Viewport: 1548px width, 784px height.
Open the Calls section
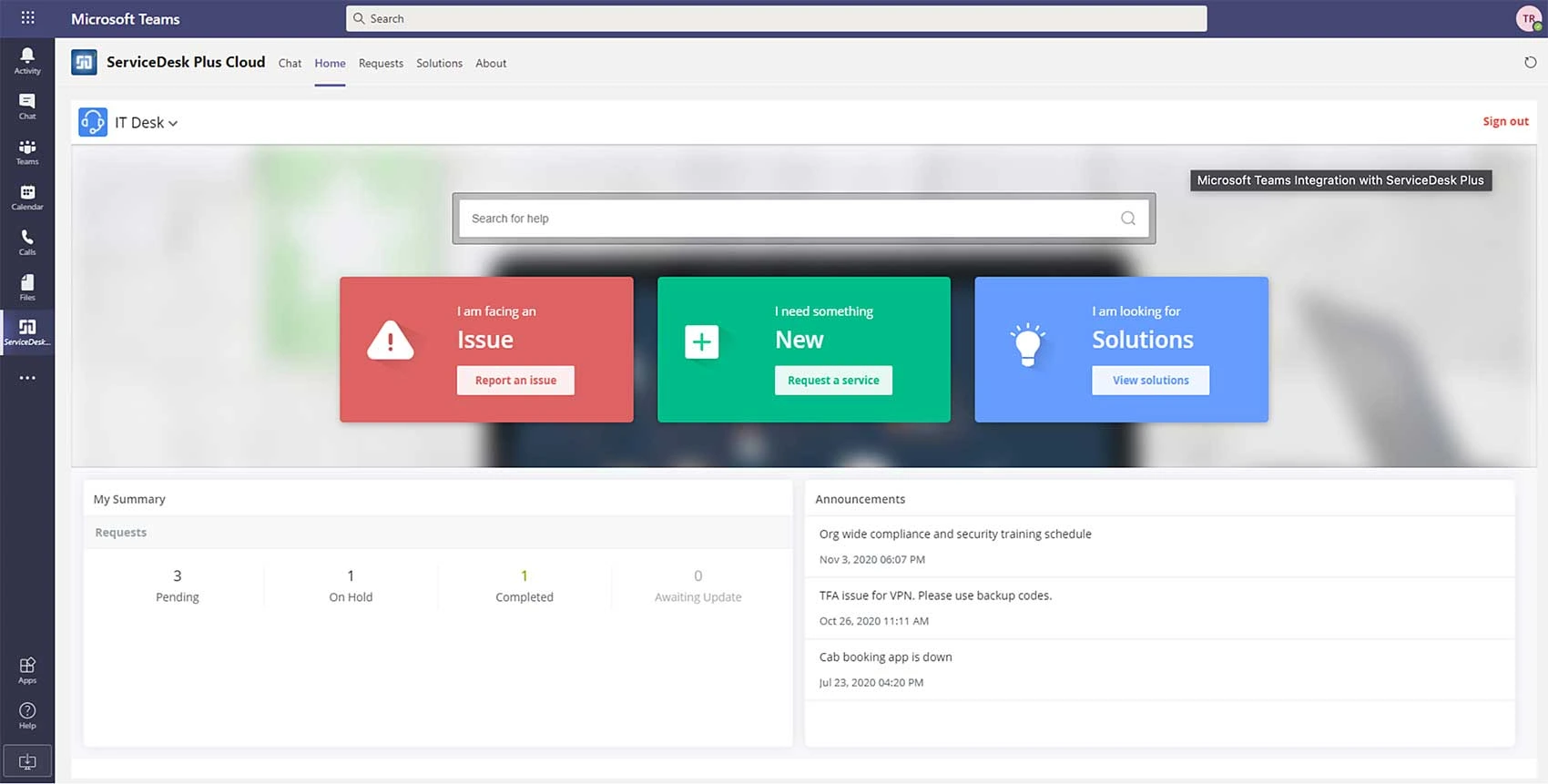27,242
